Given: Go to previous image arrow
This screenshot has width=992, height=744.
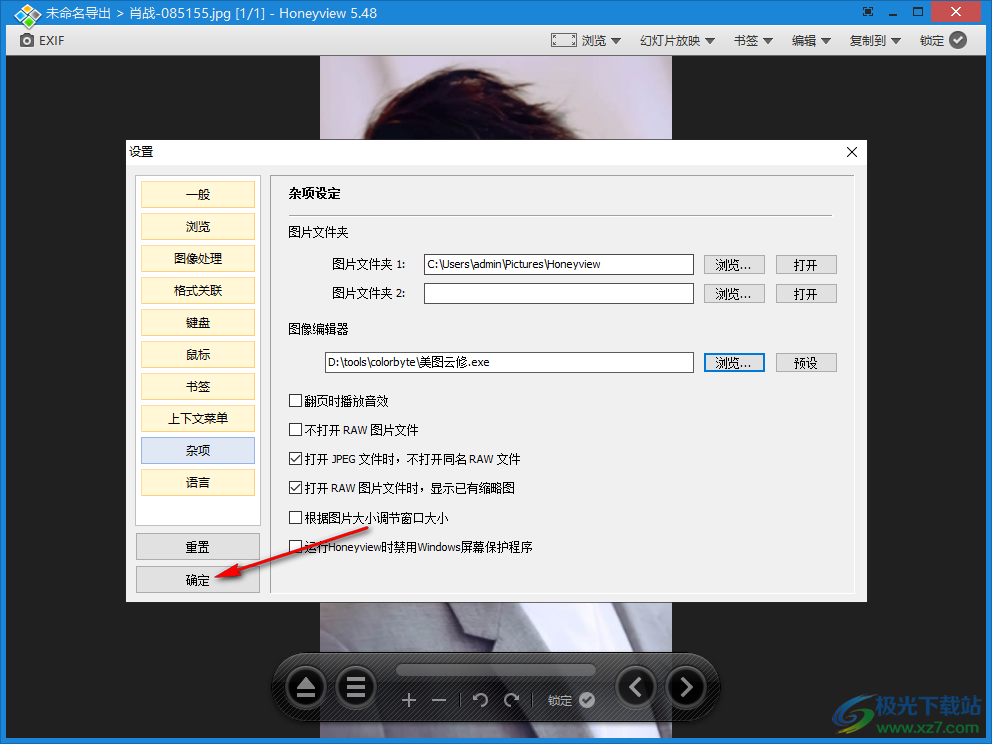Looking at the screenshot, I should pos(636,687).
